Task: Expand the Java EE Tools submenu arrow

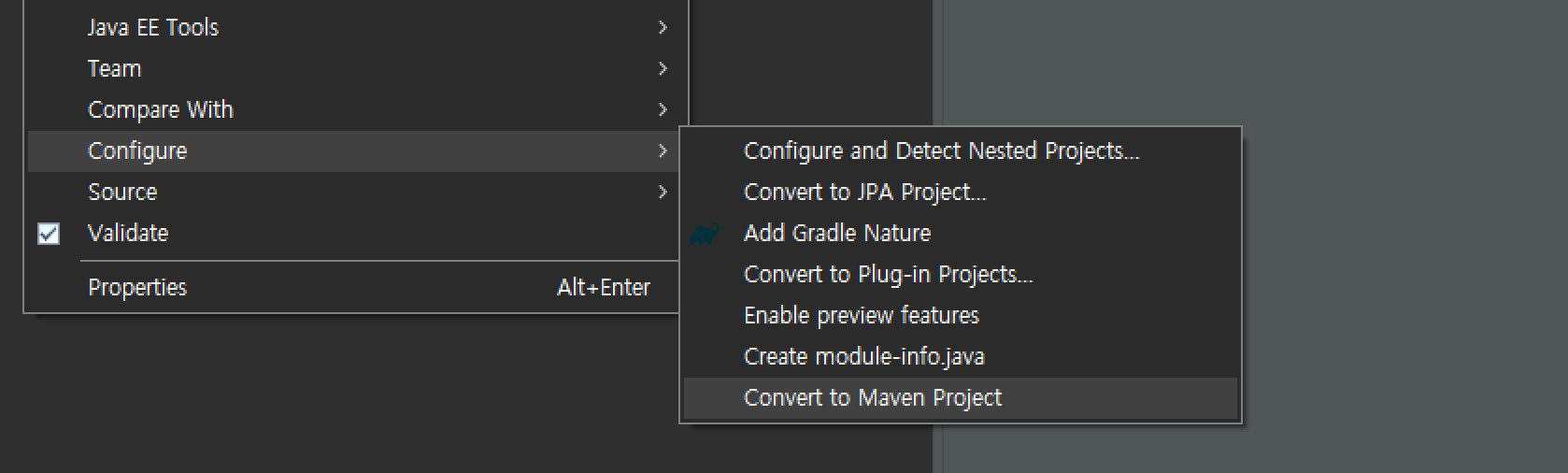Action: (663, 27)
